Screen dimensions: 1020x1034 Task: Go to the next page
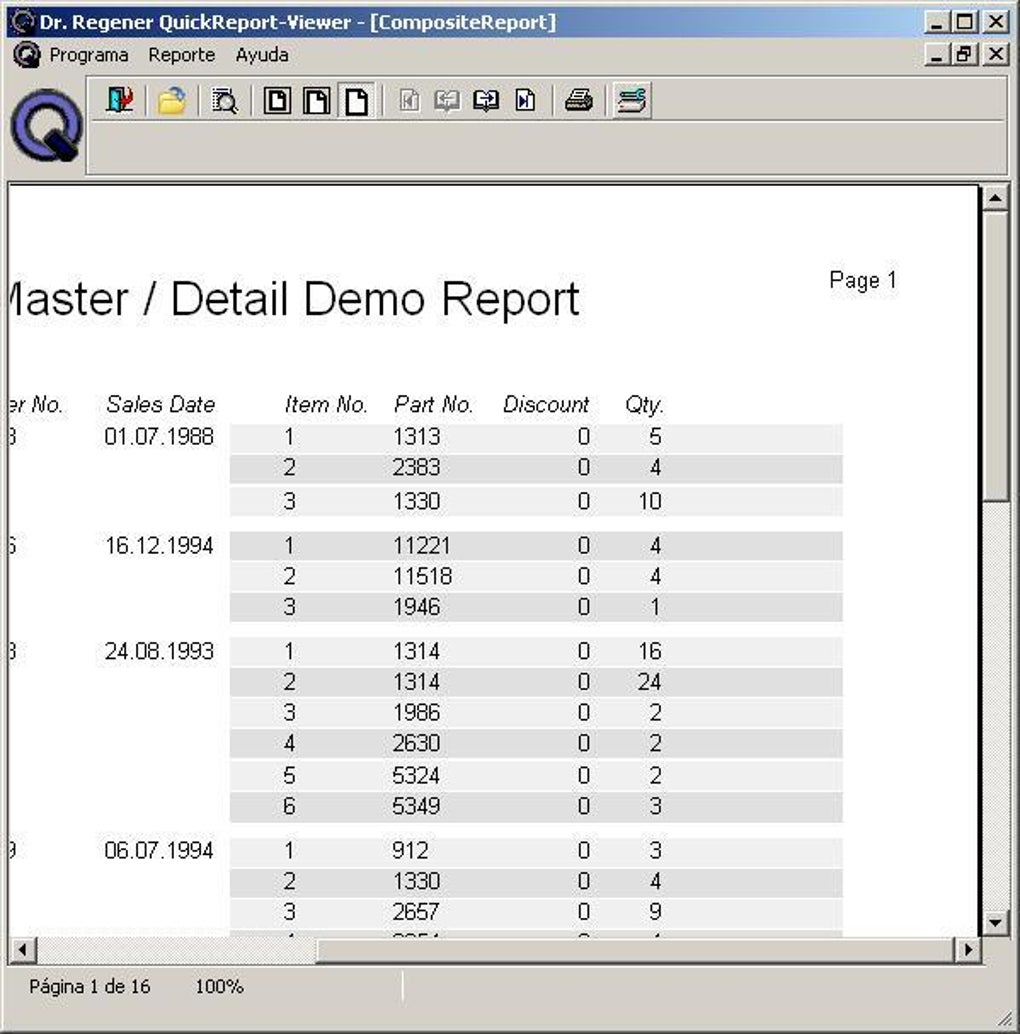(x=487, y=100)
